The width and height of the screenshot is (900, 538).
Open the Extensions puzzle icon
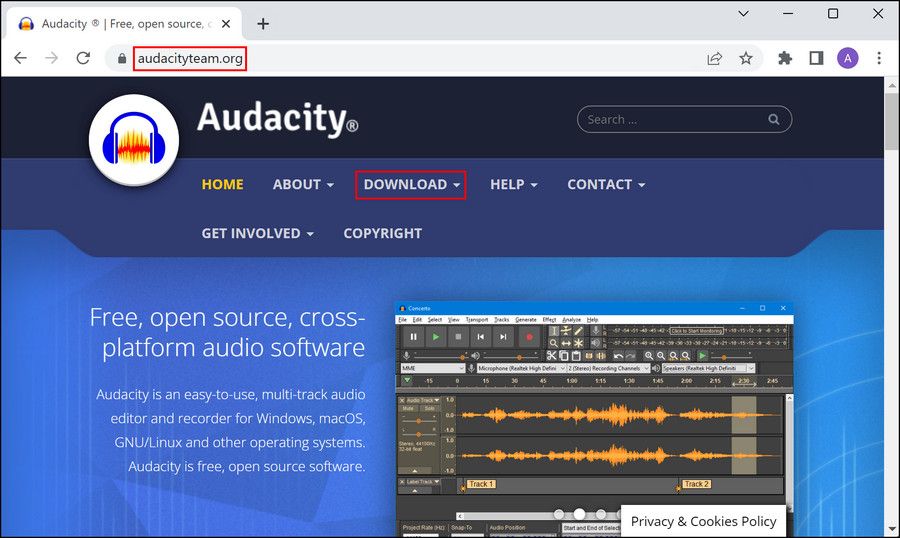tap(785, 58)
